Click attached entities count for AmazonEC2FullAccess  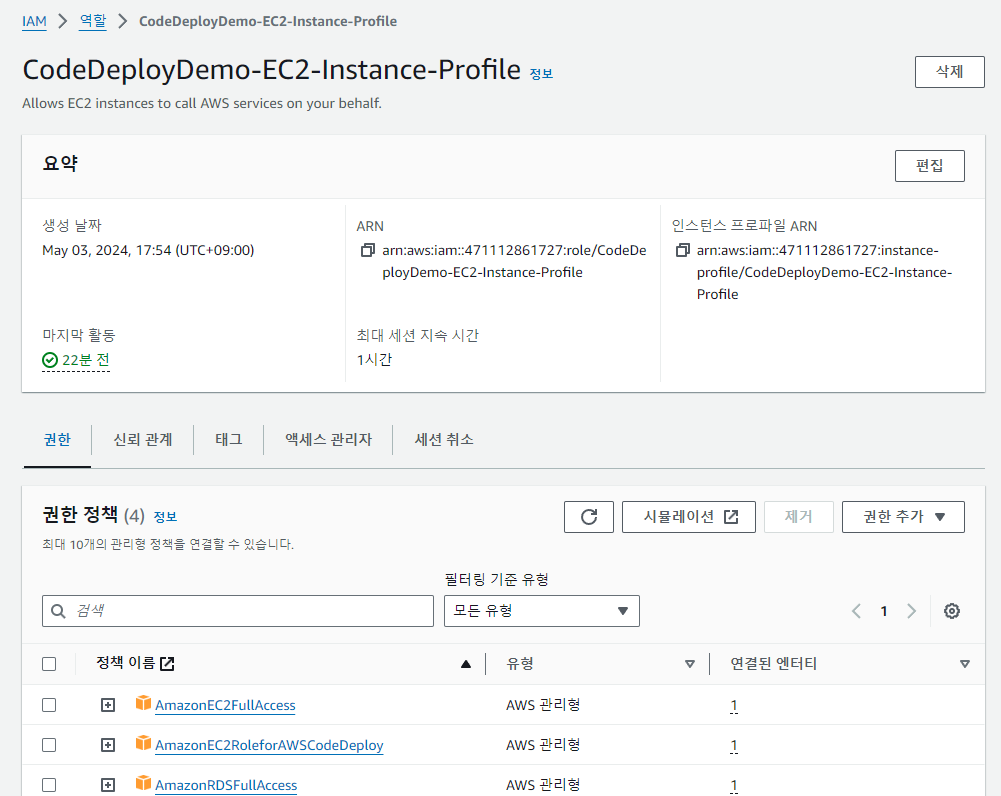coord(734,705)
